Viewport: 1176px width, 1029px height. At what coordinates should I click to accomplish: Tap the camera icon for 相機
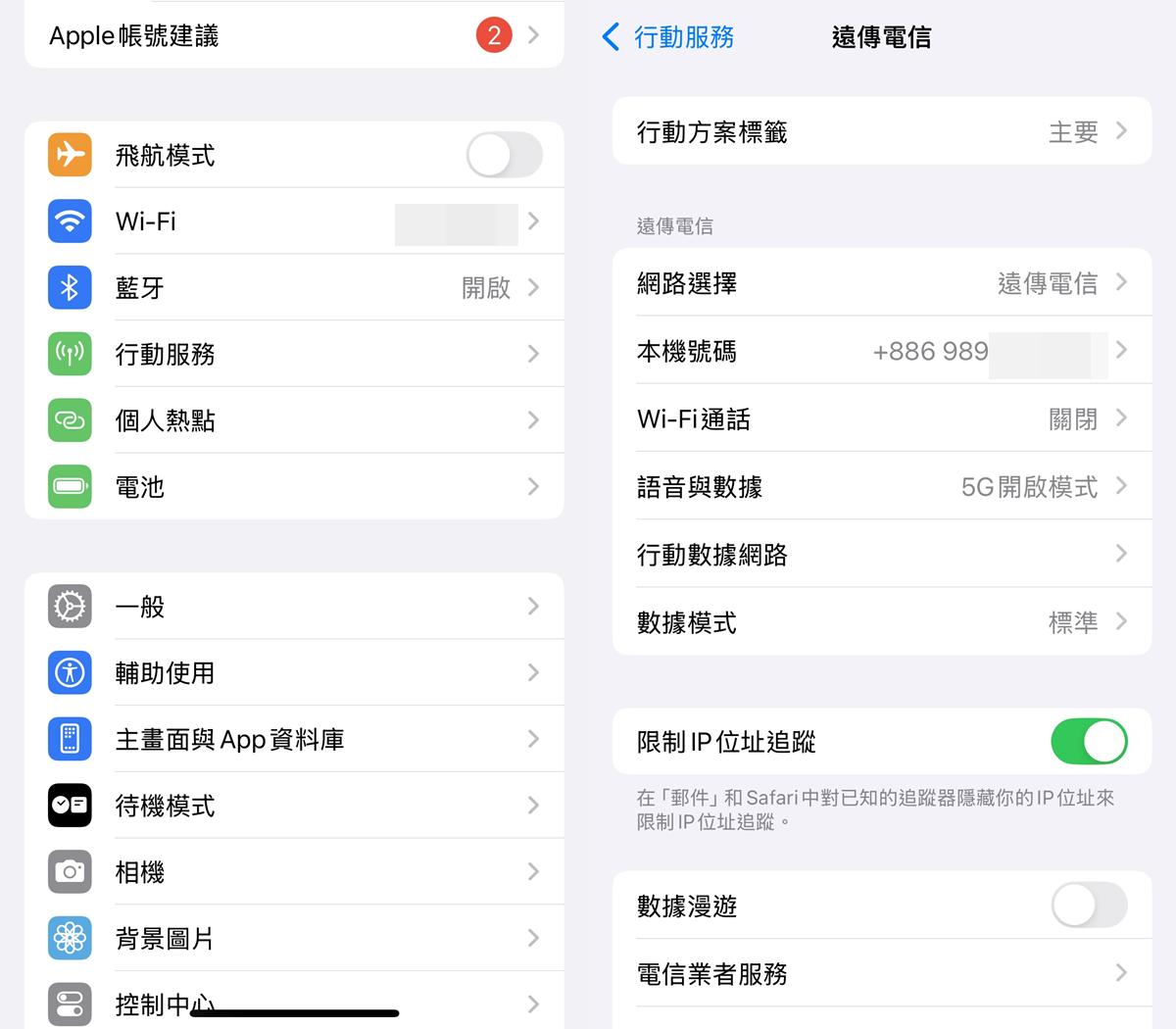coord(70,871)
